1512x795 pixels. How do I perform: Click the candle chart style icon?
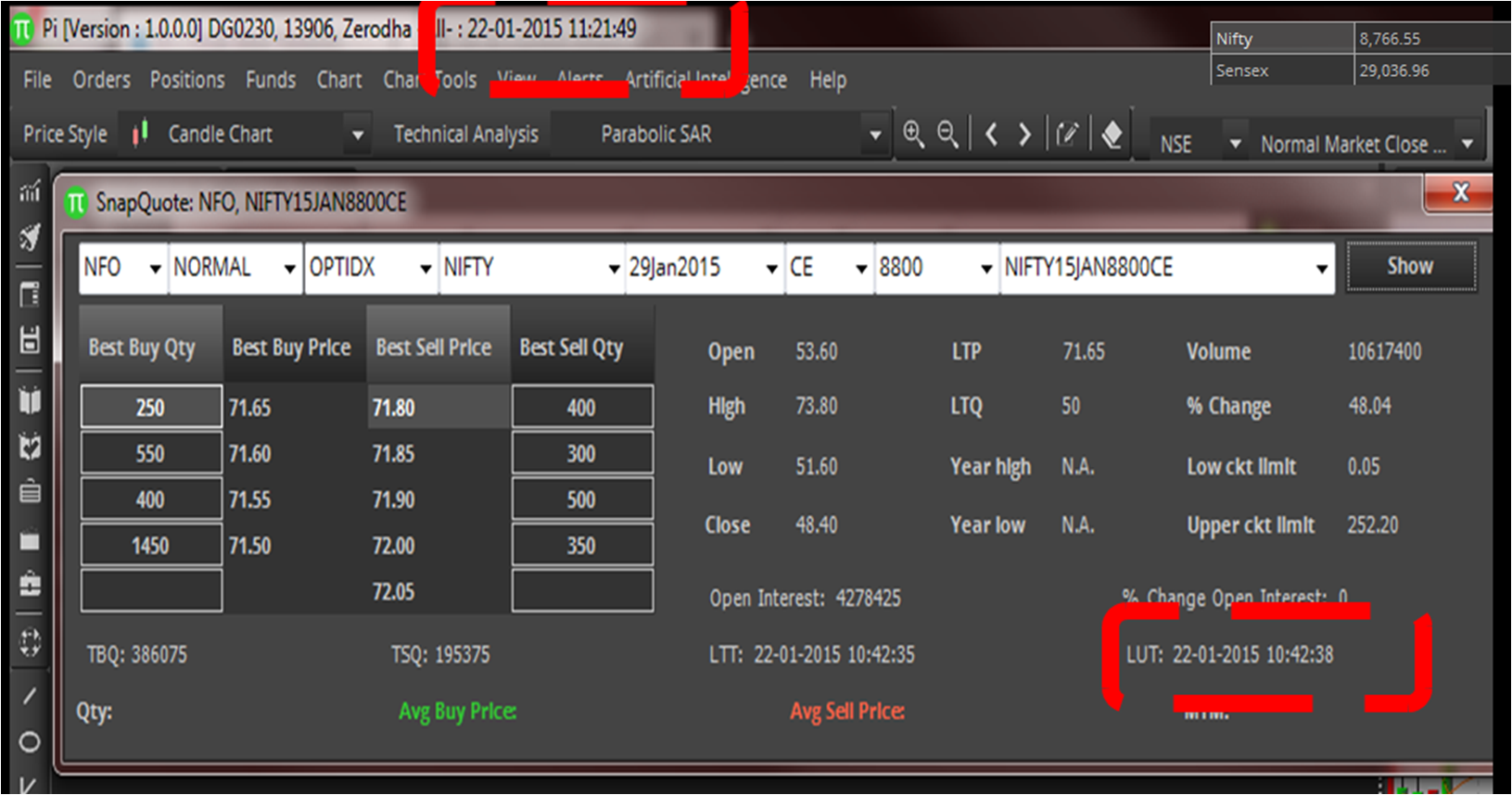(140, 134)
